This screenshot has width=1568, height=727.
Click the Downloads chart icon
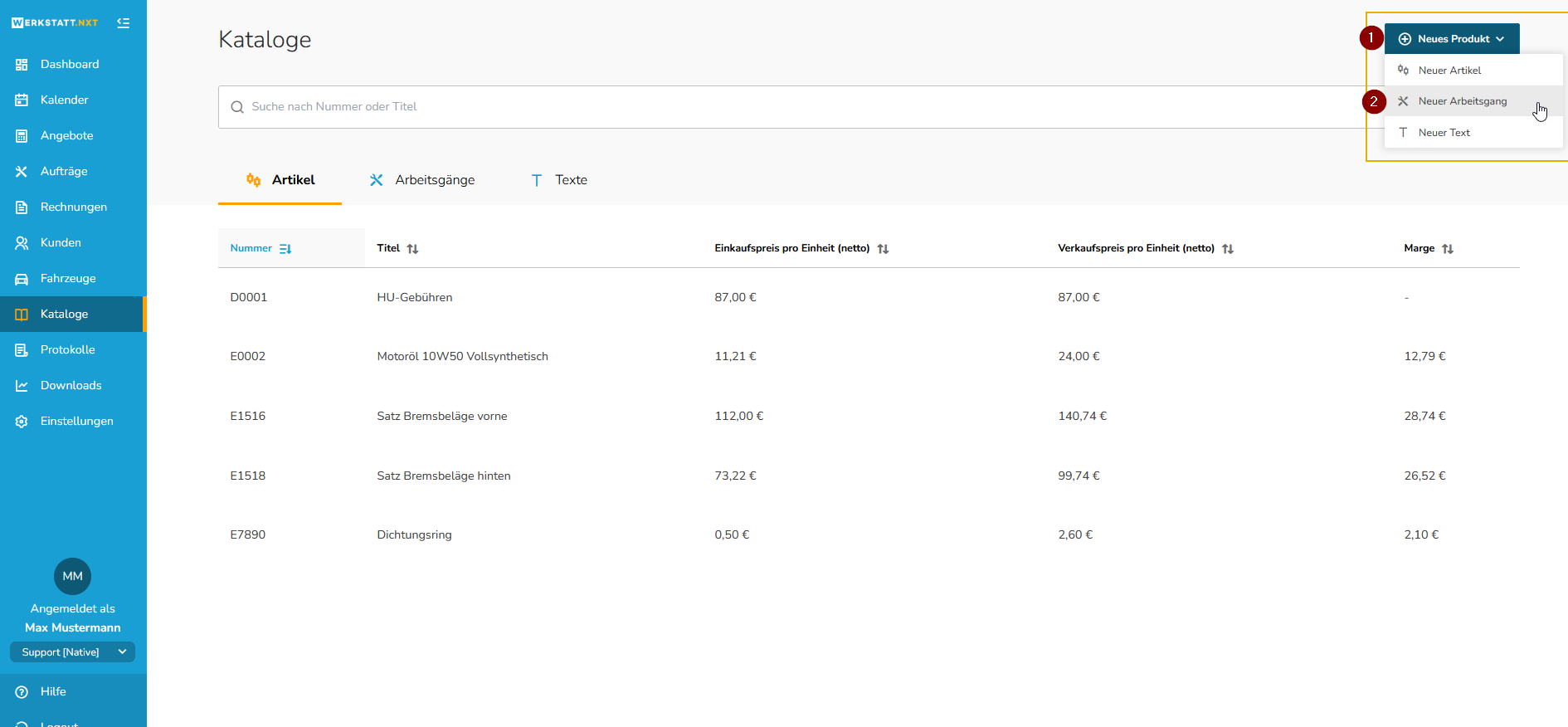click(x=22, y=386)
